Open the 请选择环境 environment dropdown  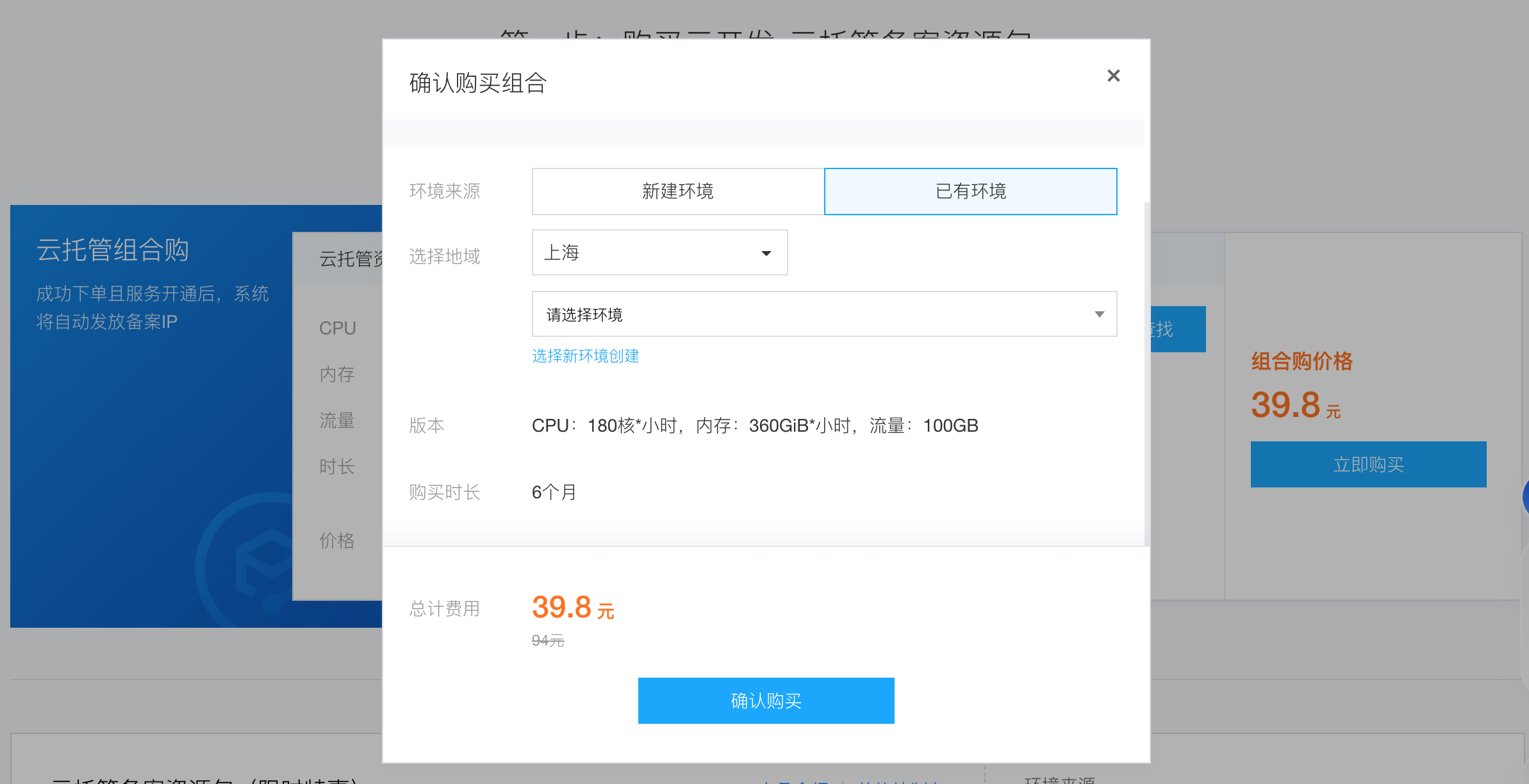pos(823,314)
